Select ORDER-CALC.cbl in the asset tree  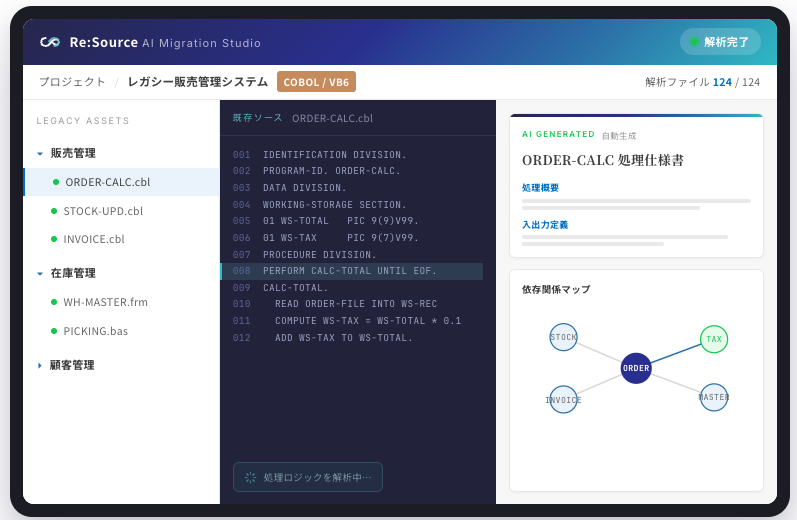tap(121, 182)
